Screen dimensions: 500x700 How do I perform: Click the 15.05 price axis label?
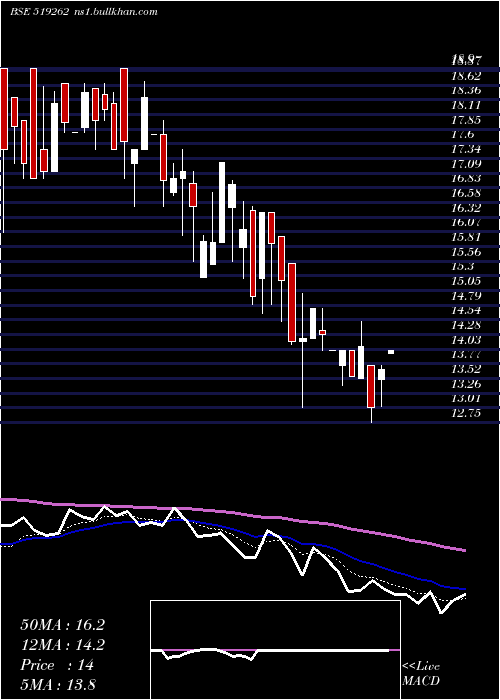click(x=466, y=281)
